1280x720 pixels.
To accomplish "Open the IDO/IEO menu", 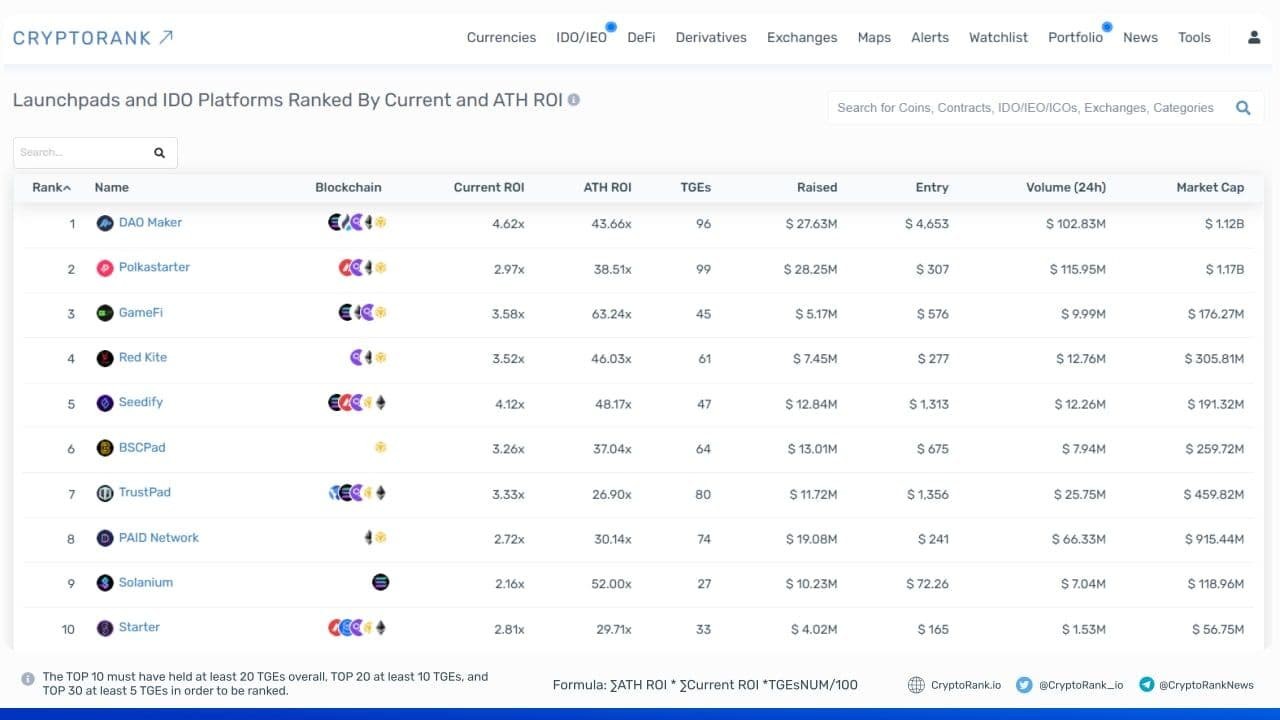I will click(582, 37).
